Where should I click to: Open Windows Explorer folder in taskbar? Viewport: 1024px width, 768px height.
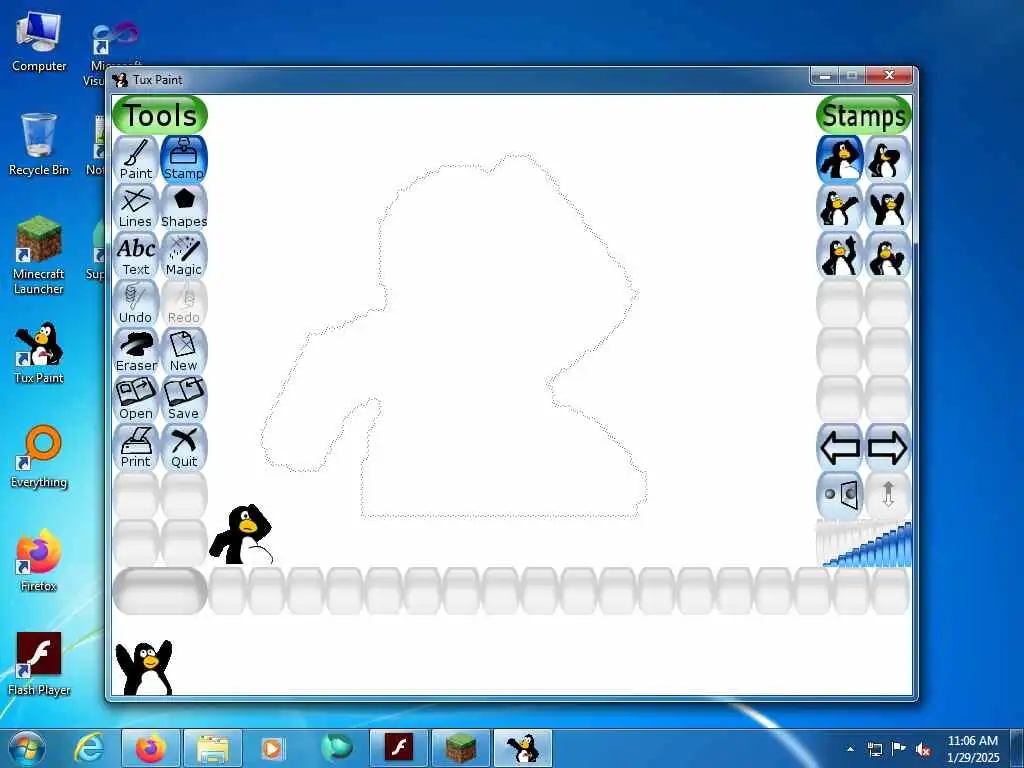click(213, 748)
